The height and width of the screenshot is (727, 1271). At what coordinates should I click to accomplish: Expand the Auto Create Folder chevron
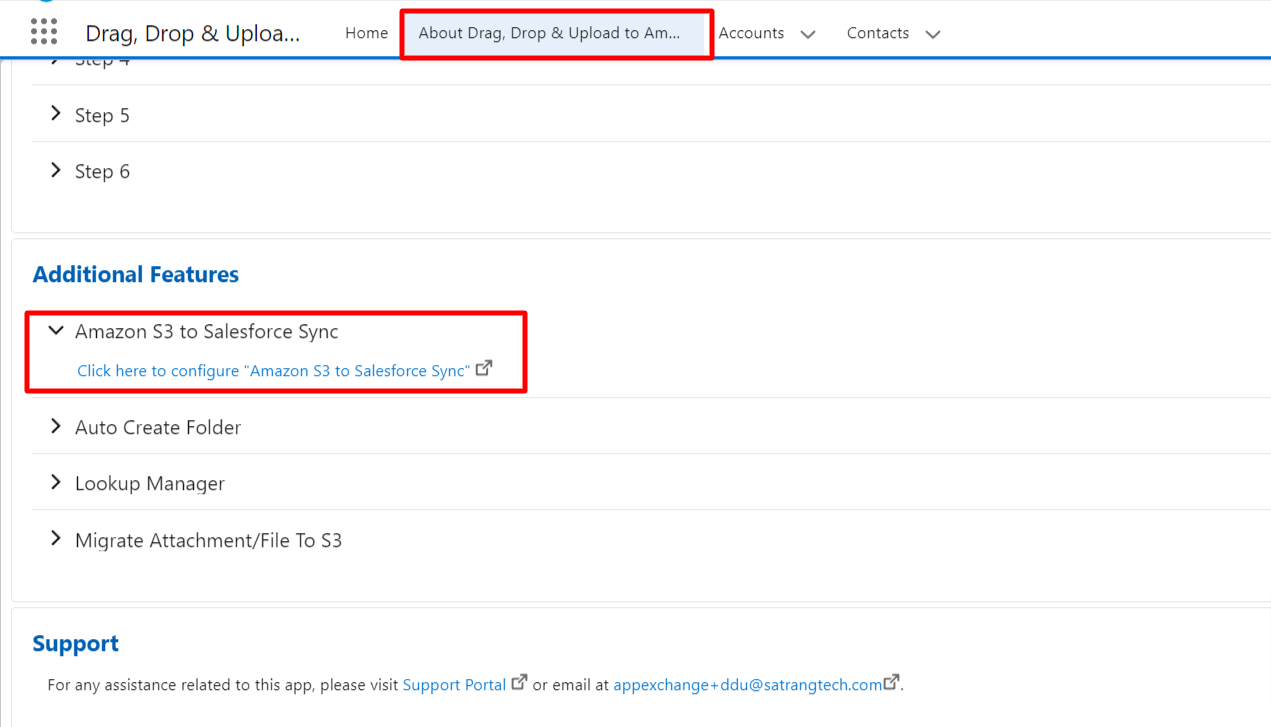56,426
